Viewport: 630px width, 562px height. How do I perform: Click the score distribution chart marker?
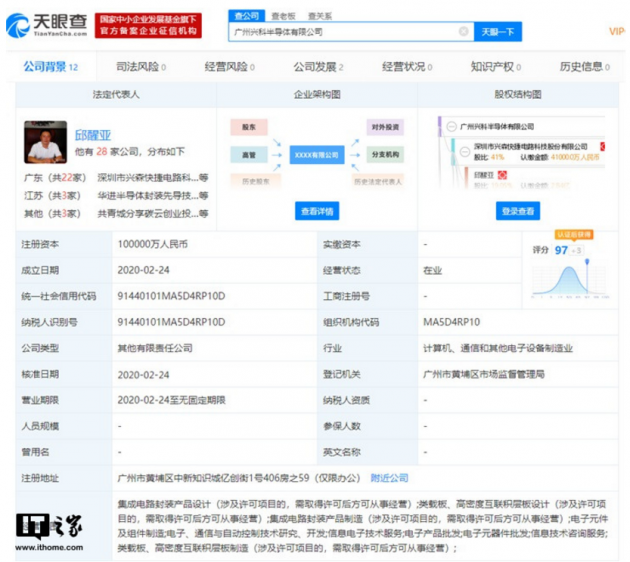(x=587, y=262)
